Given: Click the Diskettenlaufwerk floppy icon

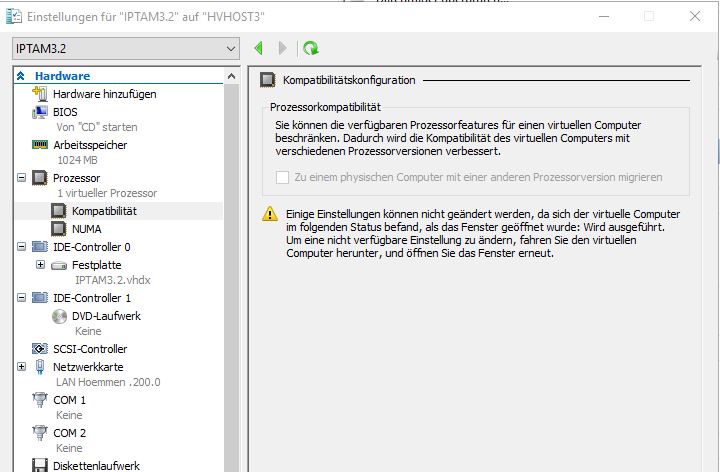Looking at the screenshot, I should (40, 465).
